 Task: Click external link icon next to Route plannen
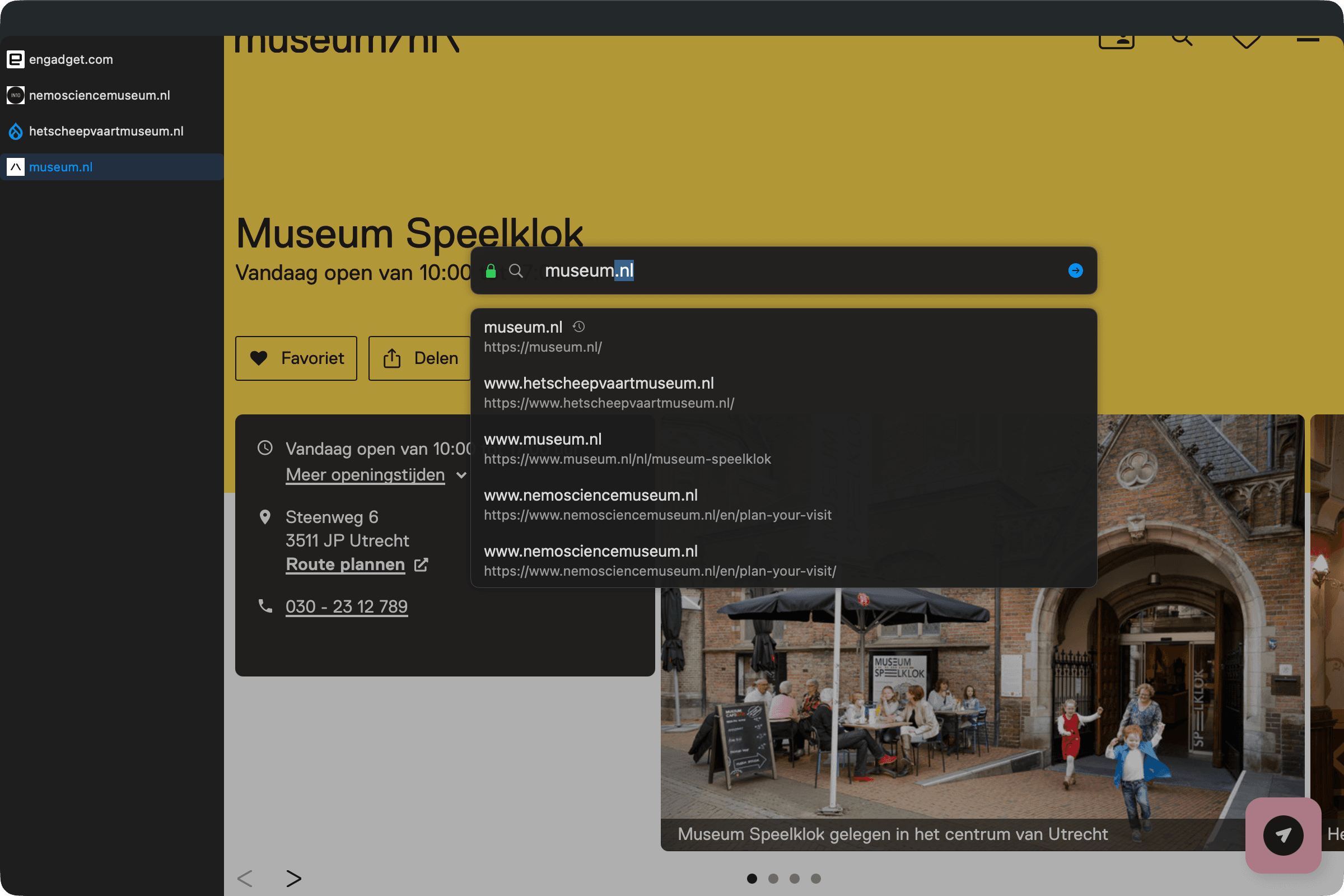coord(421,564)
